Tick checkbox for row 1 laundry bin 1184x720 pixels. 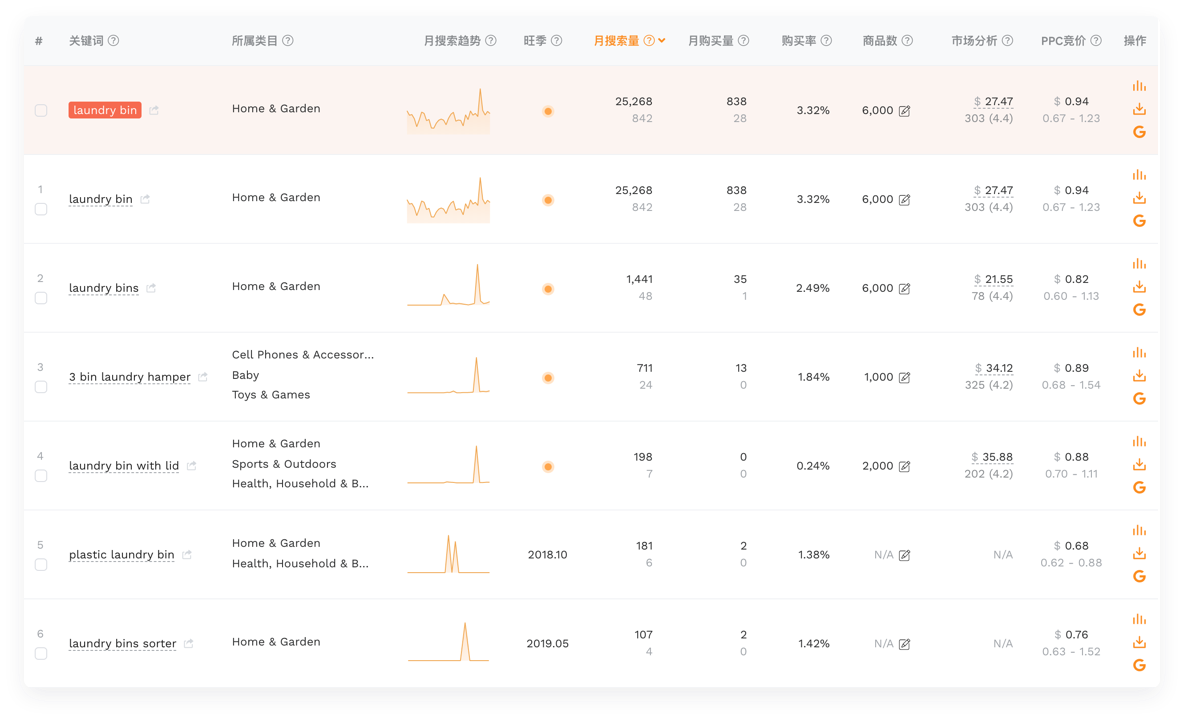(41, 209)
